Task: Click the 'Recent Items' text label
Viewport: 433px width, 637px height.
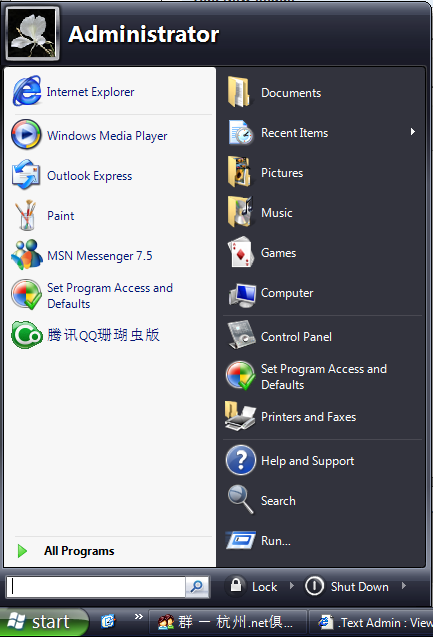Action: (294, 133)
